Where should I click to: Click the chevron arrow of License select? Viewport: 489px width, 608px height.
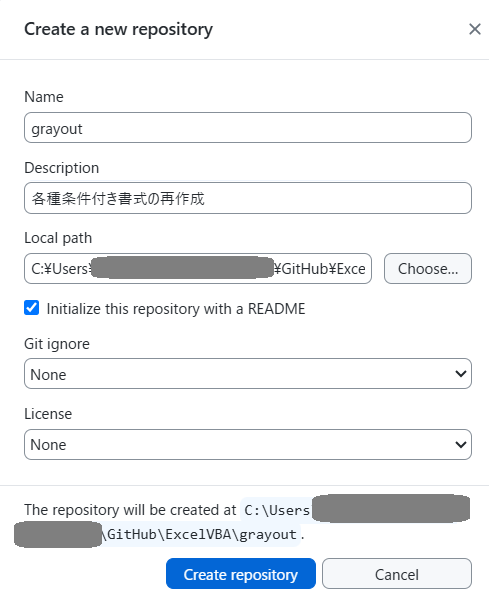coord(461,444)
